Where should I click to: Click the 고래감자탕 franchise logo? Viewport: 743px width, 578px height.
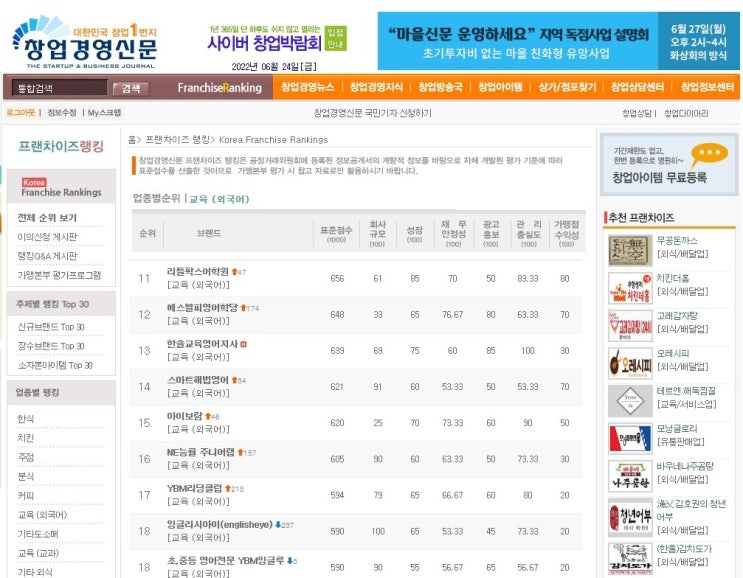coord(630,326)
